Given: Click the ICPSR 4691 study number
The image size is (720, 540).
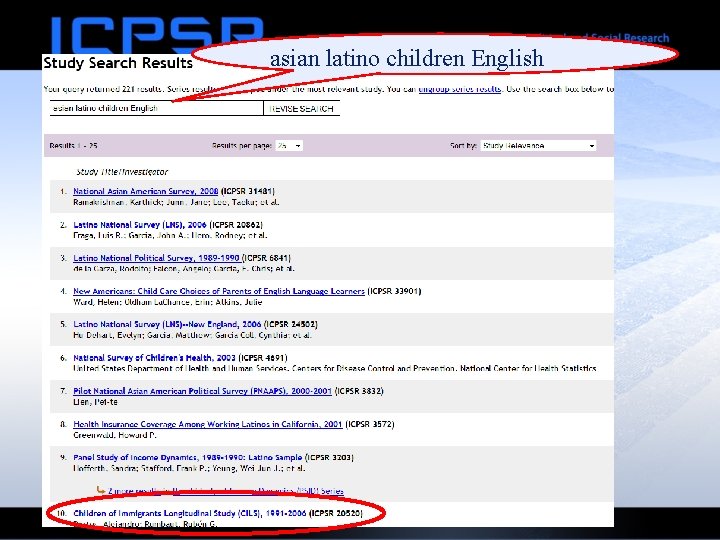Looking at the screenshot, I should [263, 357].
